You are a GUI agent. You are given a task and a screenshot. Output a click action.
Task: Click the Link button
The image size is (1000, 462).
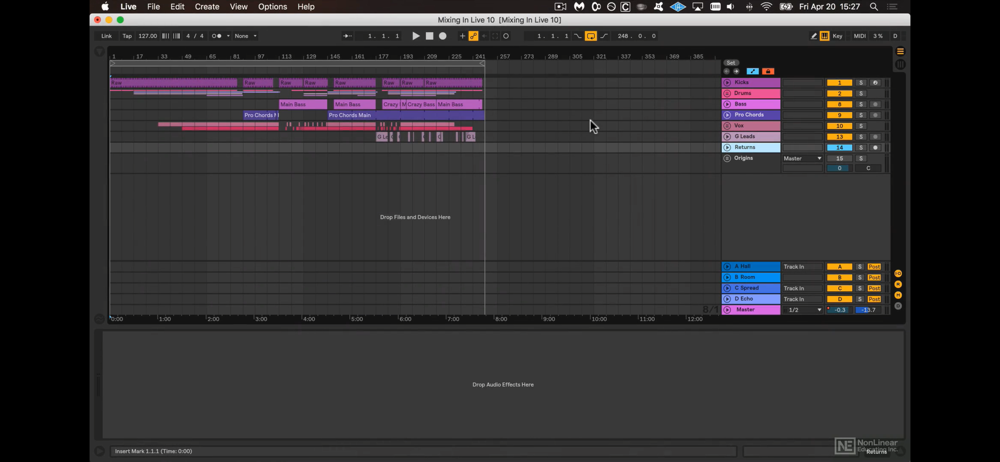(x=107, y=36)
